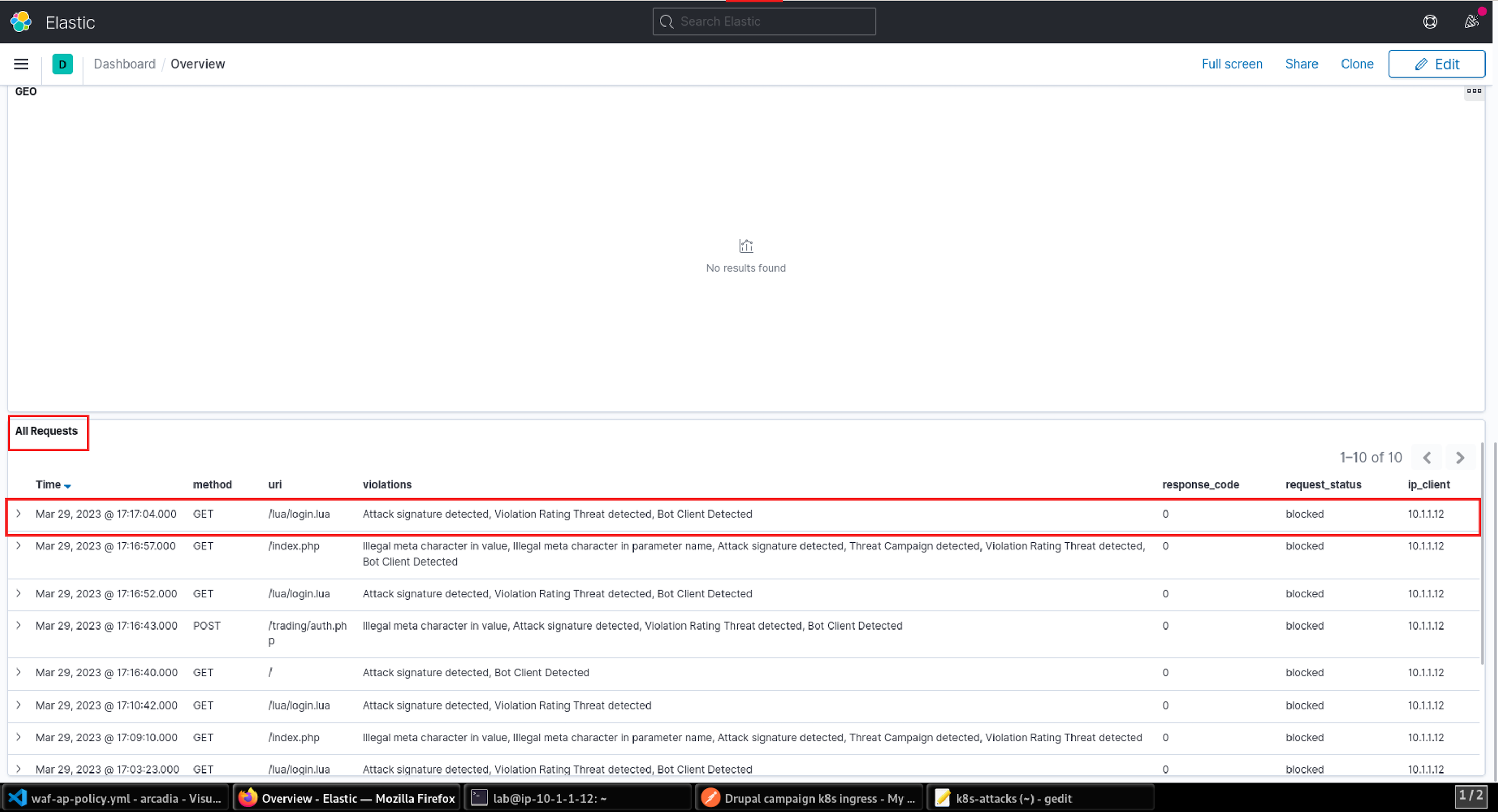Sort by the Time column header
1498x812 pixels.
(x=48, y=485)
